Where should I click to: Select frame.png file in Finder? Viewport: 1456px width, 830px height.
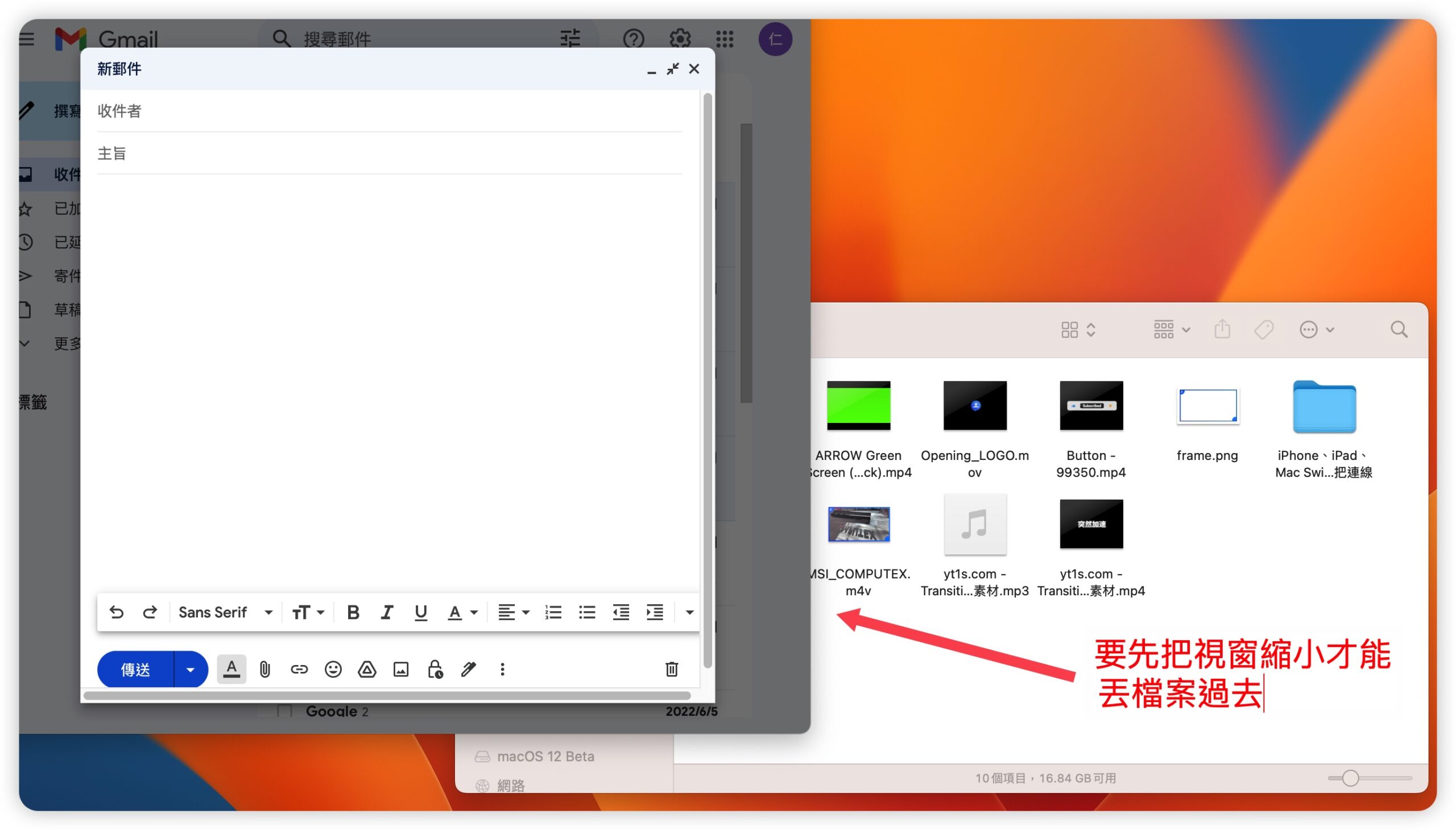coord(1207,405)
